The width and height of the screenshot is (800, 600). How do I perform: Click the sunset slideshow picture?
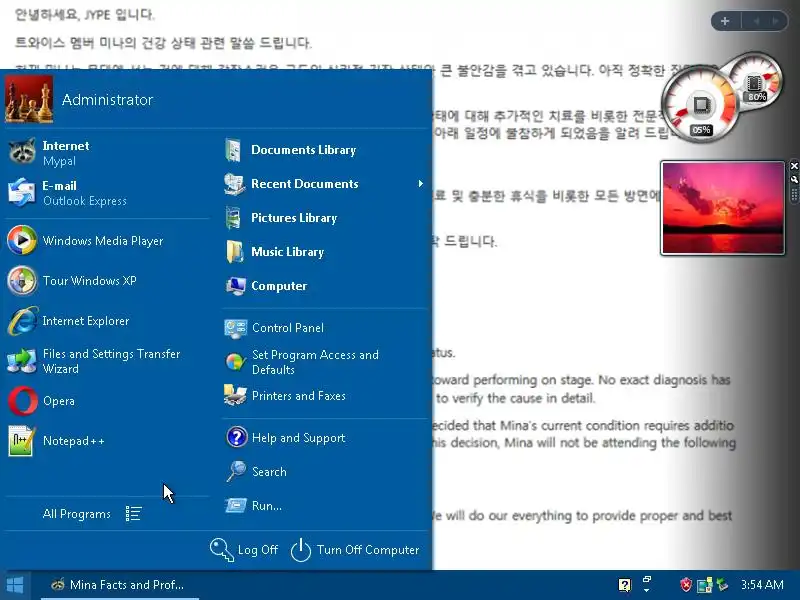point(722,208)
